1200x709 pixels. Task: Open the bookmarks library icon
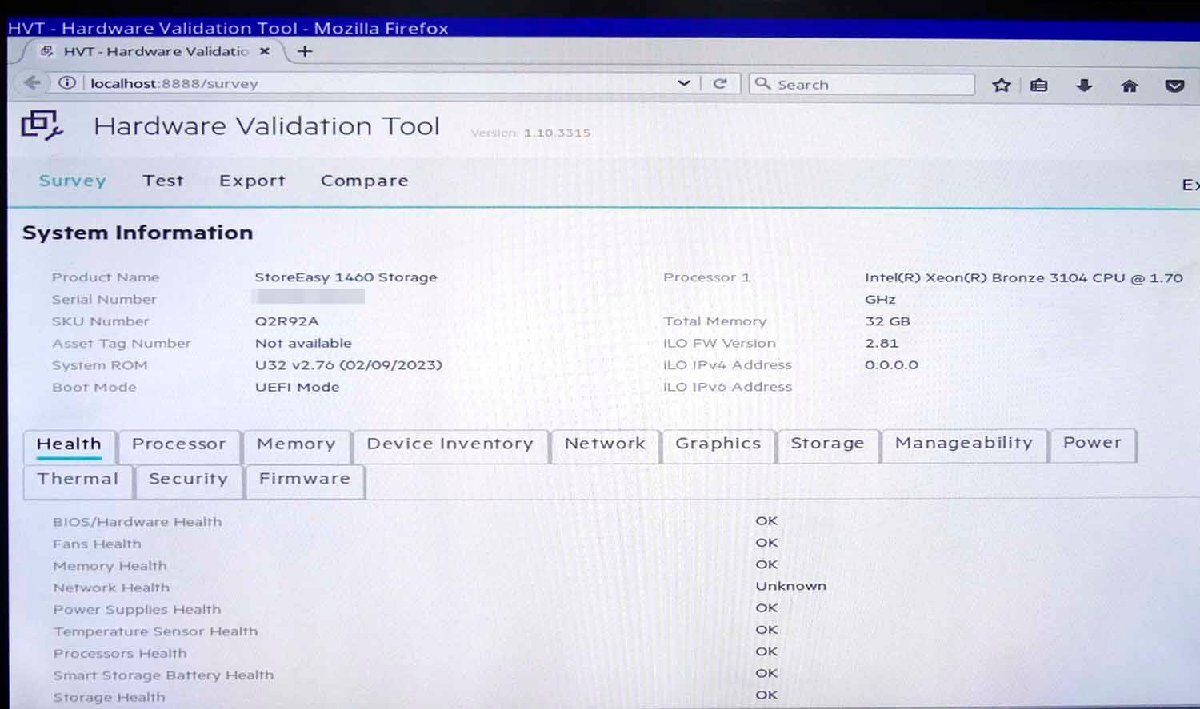[x=1039, y=85]
